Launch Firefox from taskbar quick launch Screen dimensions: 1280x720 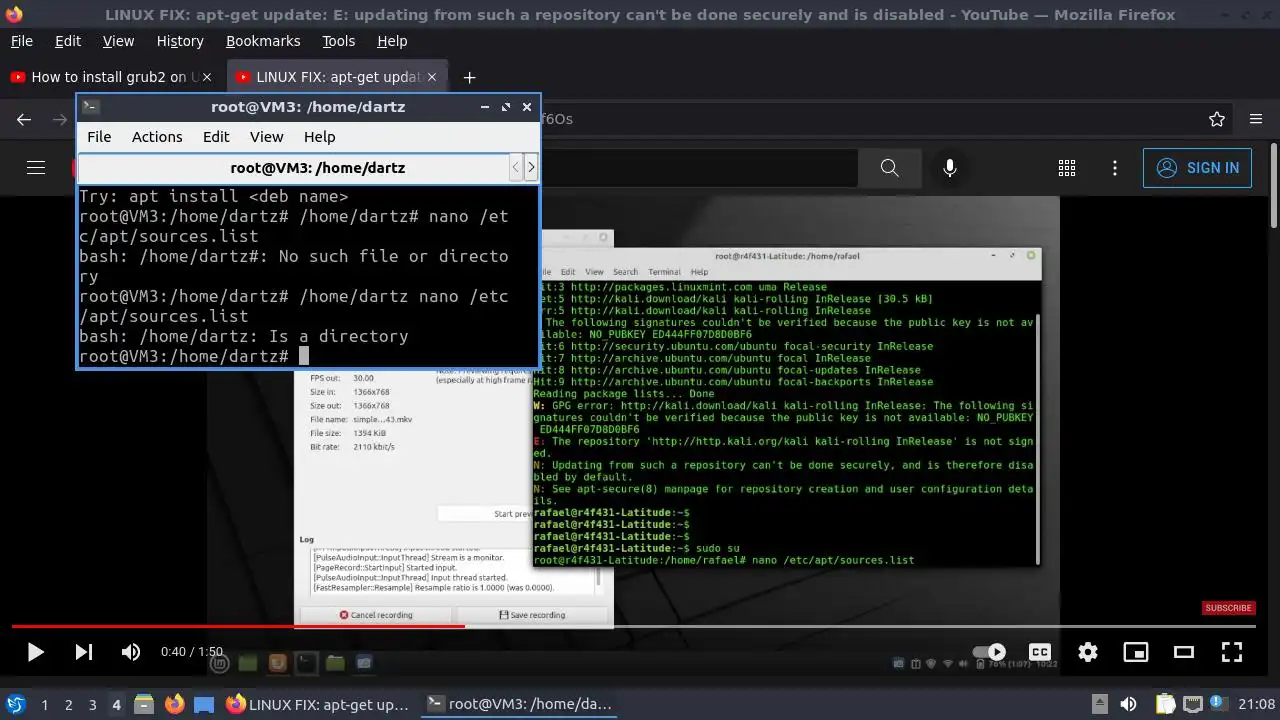point(174,705)
